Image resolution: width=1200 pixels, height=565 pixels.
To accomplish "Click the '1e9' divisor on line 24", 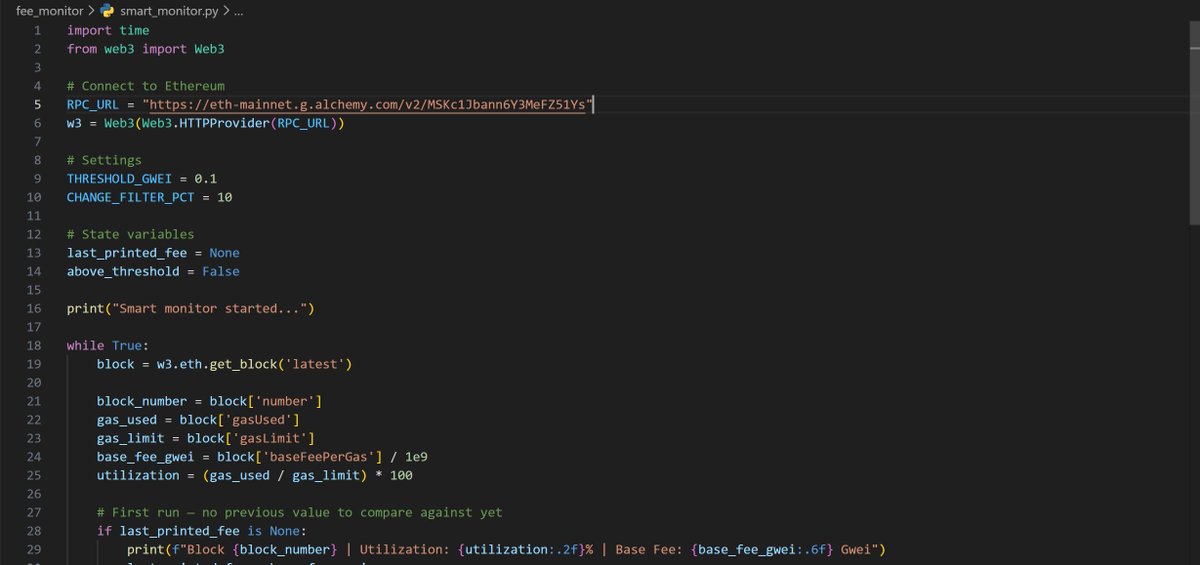I will click(x=417, y=456).
